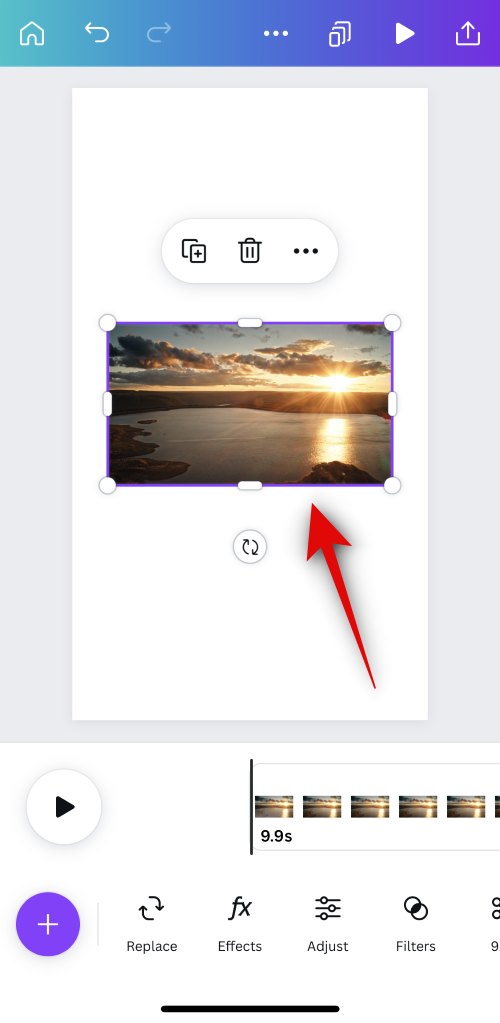Play the design preview in top bar
500x1023 pixels.
[x=405, y=33]
